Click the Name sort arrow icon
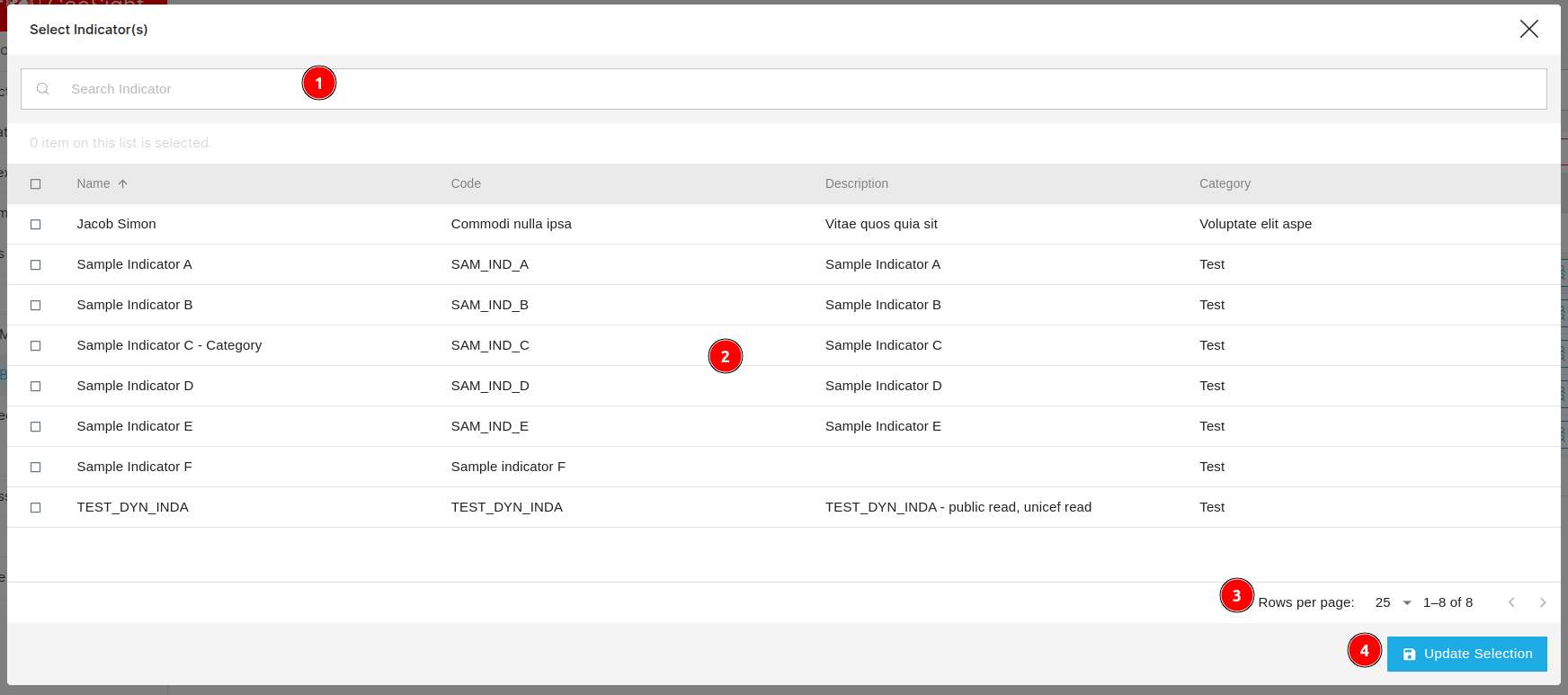The height and width of the screenshot is (695, 1568). 123,183
